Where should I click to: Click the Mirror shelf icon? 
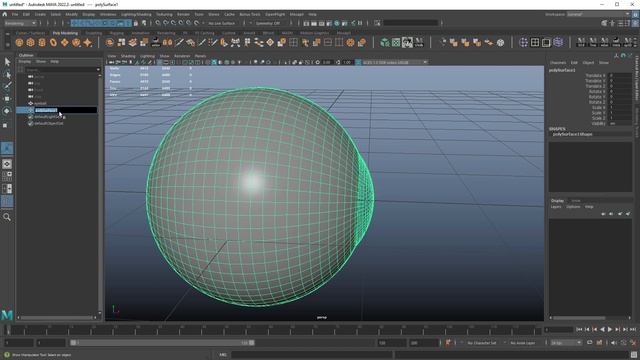tap(167, 42)
